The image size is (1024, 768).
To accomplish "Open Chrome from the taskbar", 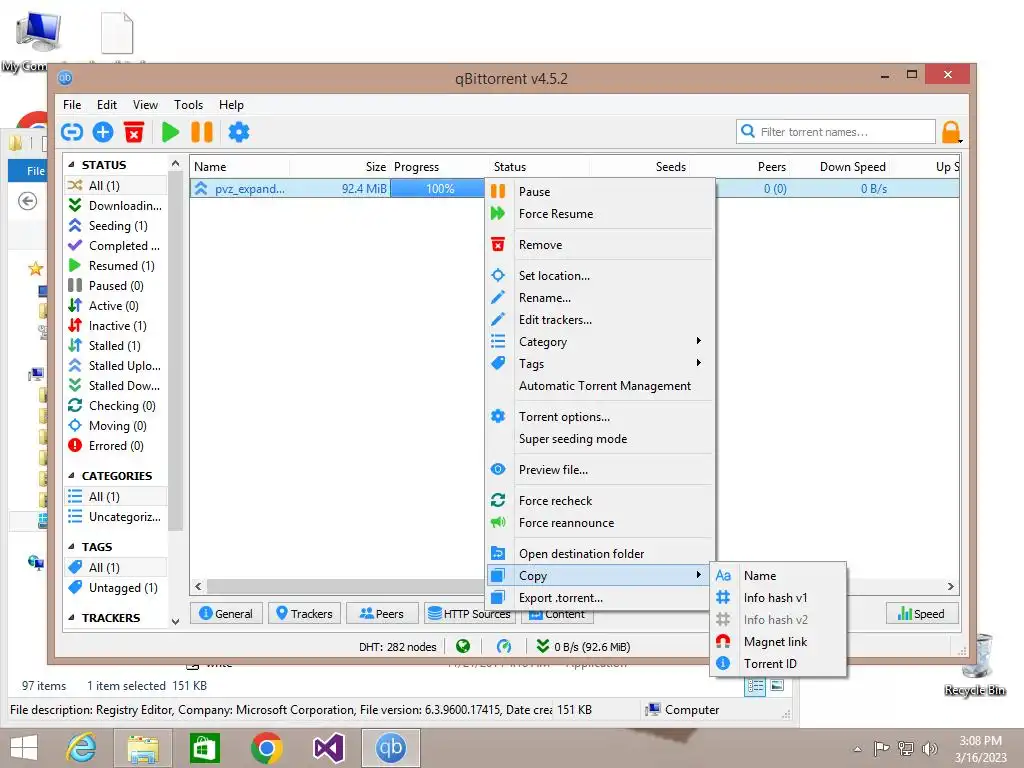I will point(266,748).
